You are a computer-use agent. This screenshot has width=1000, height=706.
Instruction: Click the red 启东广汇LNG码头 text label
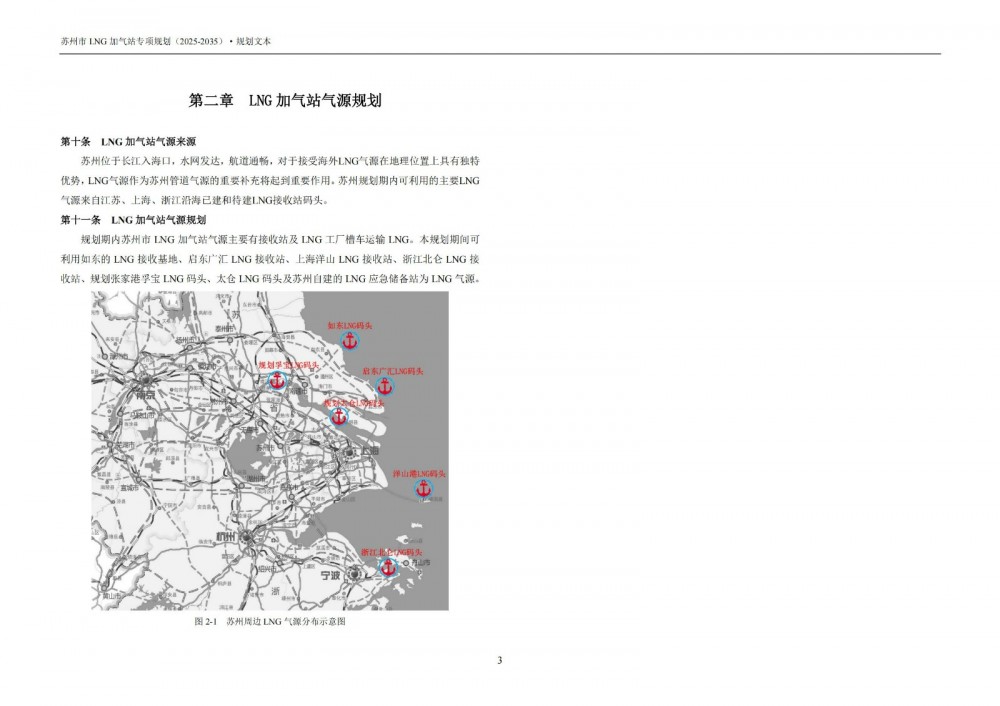[x=393, y=371]
